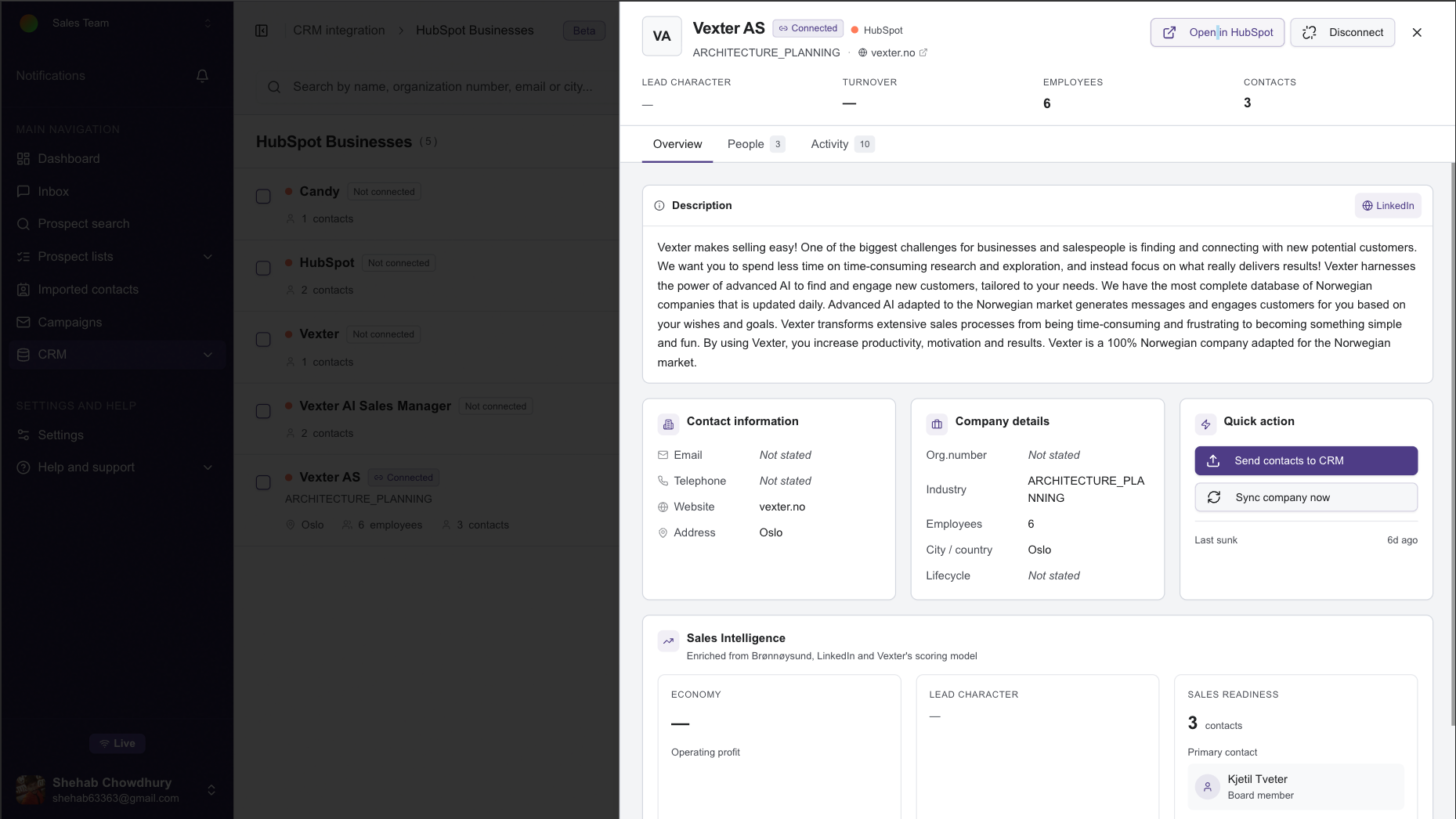This screenshot has height=819, width=1456.
Task: Click the Telephone handset icon
Action: (x=663, y=481)
